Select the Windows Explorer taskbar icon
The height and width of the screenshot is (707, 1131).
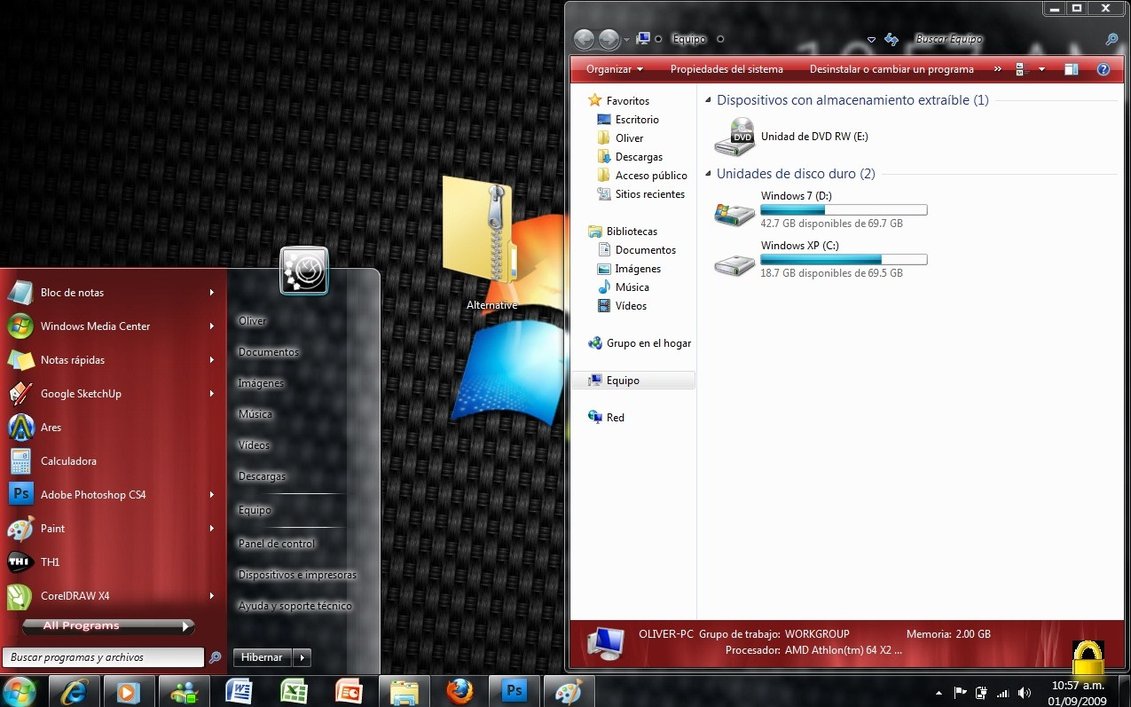pos(404,692)
